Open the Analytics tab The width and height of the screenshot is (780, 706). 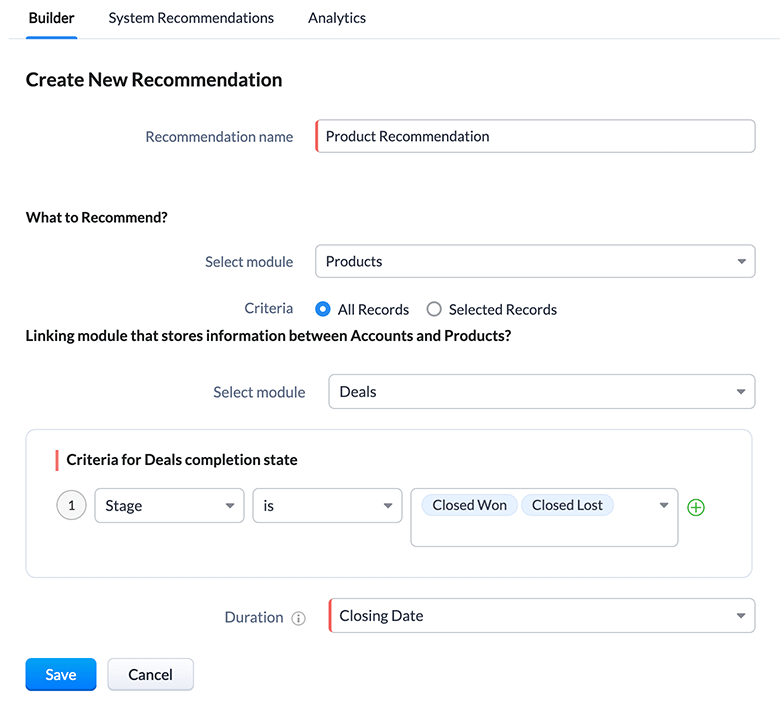click(x=337, y=18)
